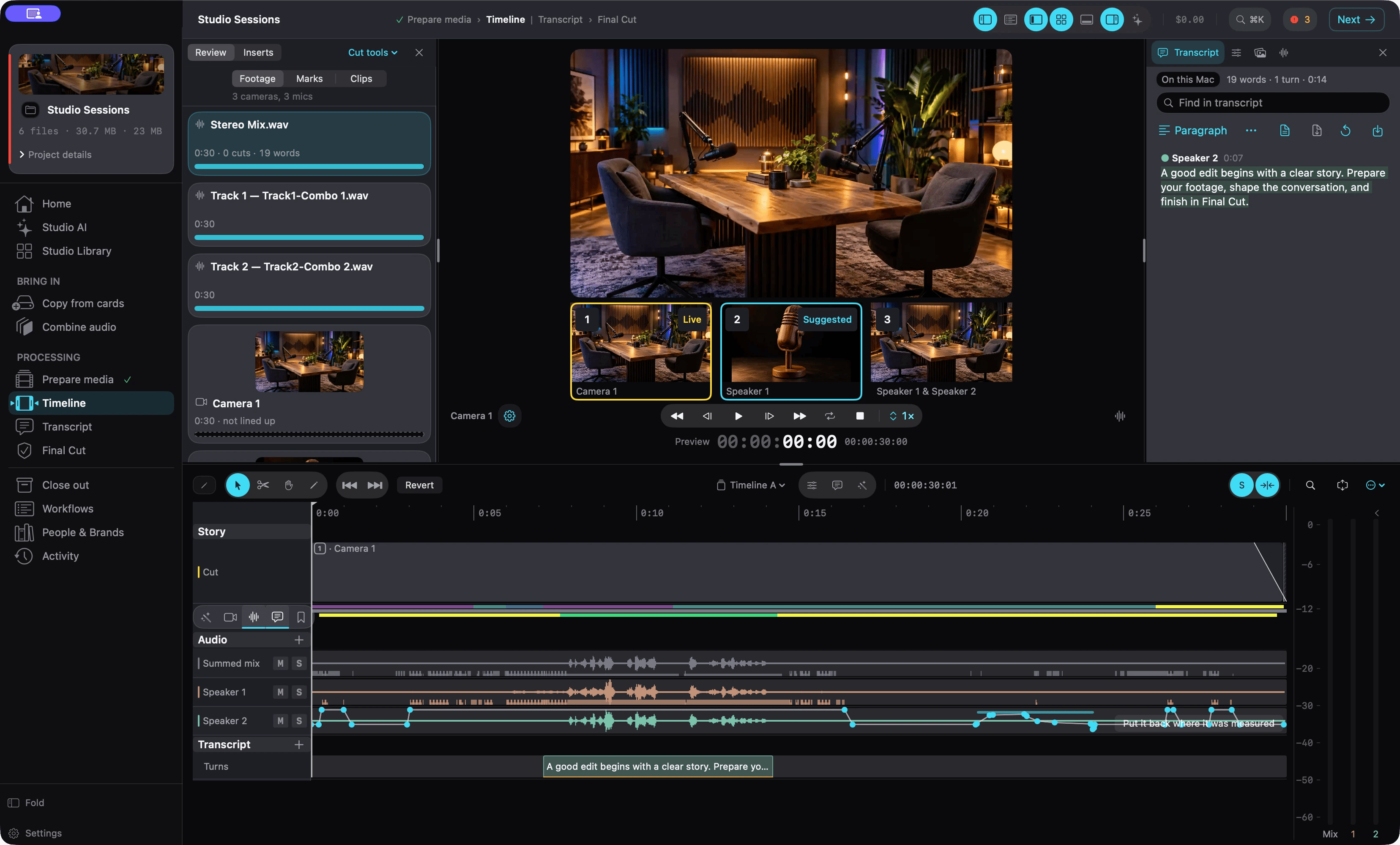Click the timeline zoom magnifier icon
Viewport: 1400px width, 845px height.
click(x=1310, y=485)
